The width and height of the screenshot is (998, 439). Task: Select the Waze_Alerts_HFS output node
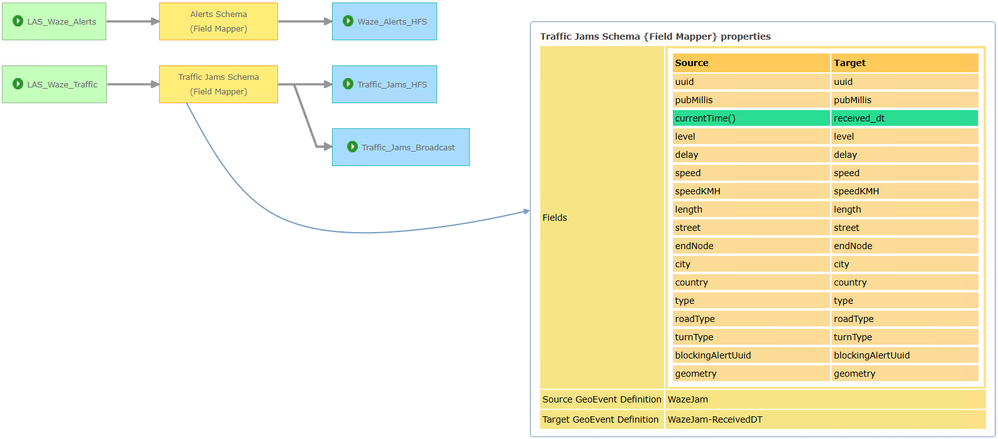(384, 21)
